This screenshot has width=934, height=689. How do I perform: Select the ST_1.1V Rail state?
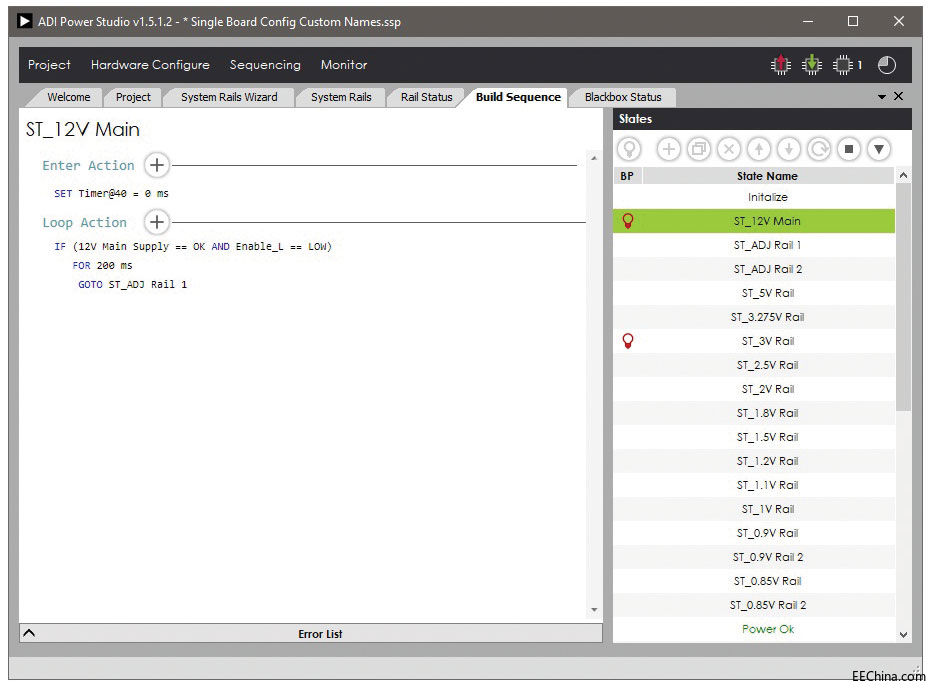coord(754,485)
